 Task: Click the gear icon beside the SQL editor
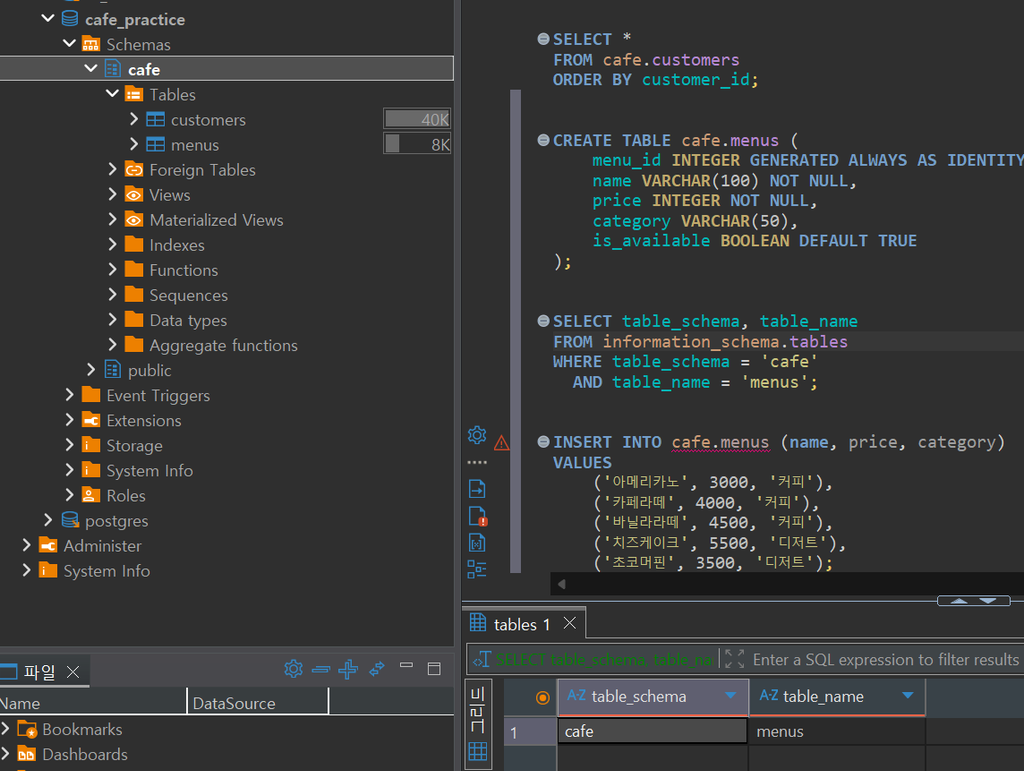[x=477, y=435]
